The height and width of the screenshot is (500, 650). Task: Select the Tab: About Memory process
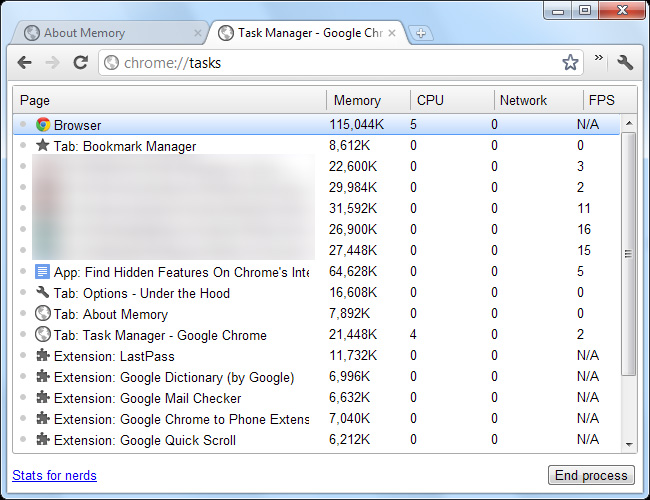[317, 314]
